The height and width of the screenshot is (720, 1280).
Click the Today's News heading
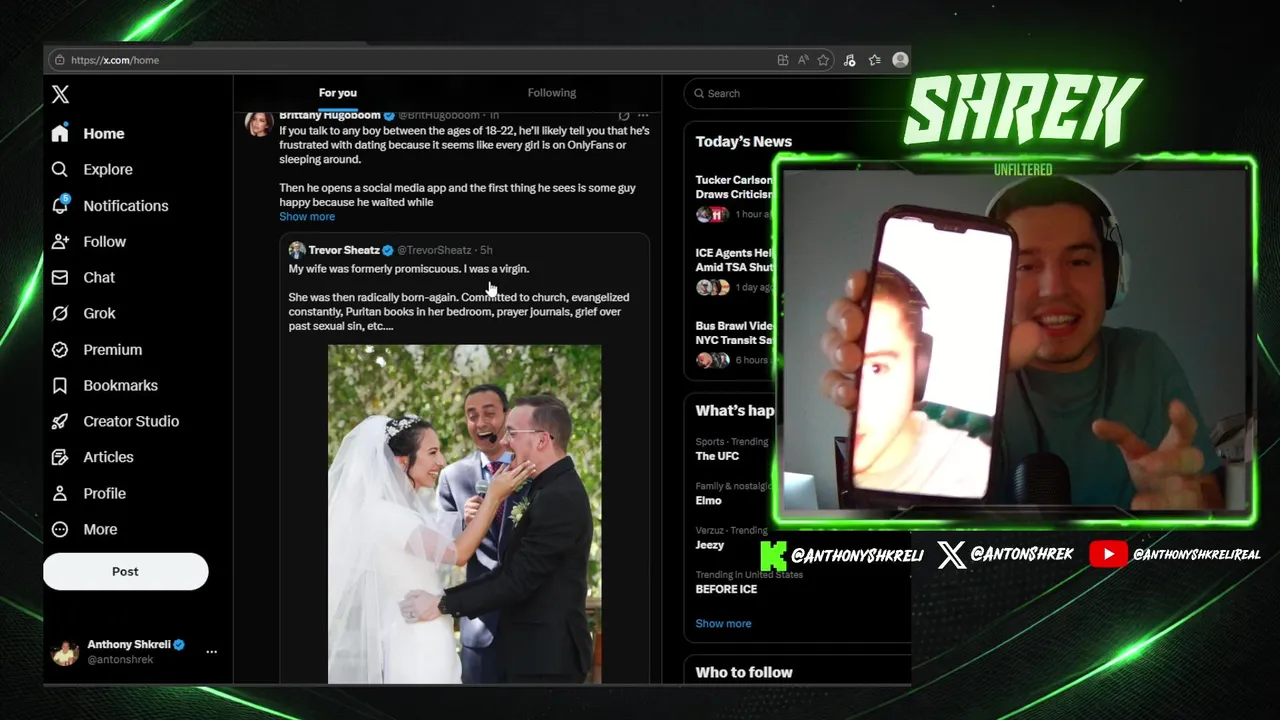coord(744,142)
